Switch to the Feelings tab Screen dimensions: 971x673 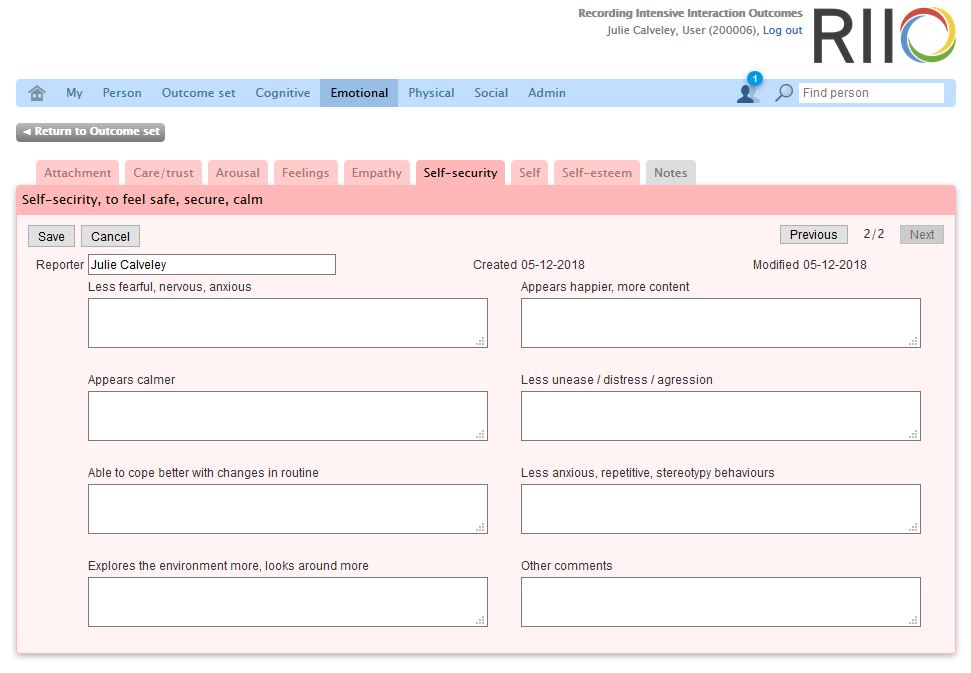pyautogui.click(x=305, y=173)
